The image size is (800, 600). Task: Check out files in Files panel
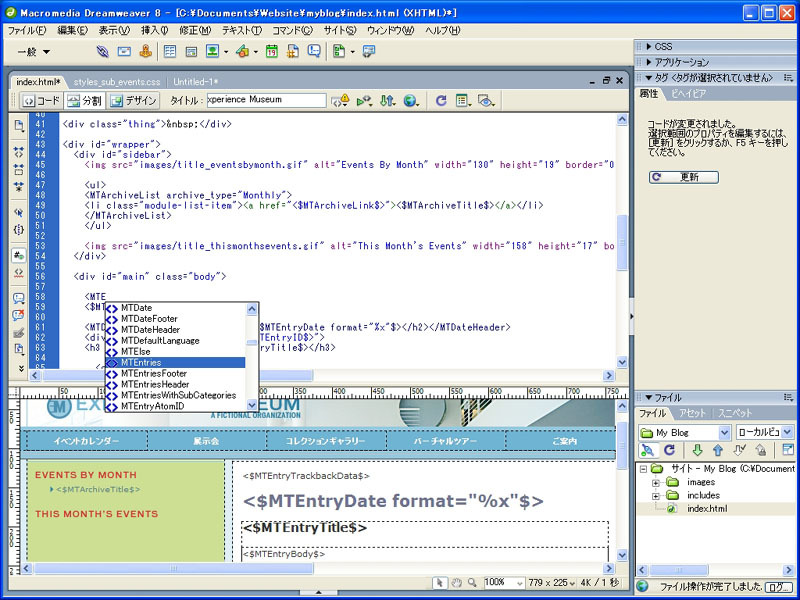coord(739,450)
